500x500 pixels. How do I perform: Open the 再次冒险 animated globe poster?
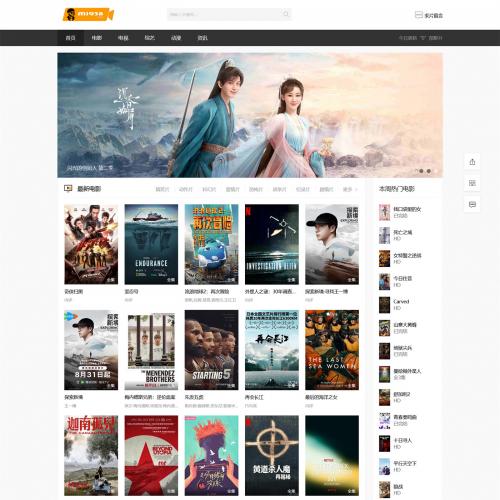[x=212, y=244]
